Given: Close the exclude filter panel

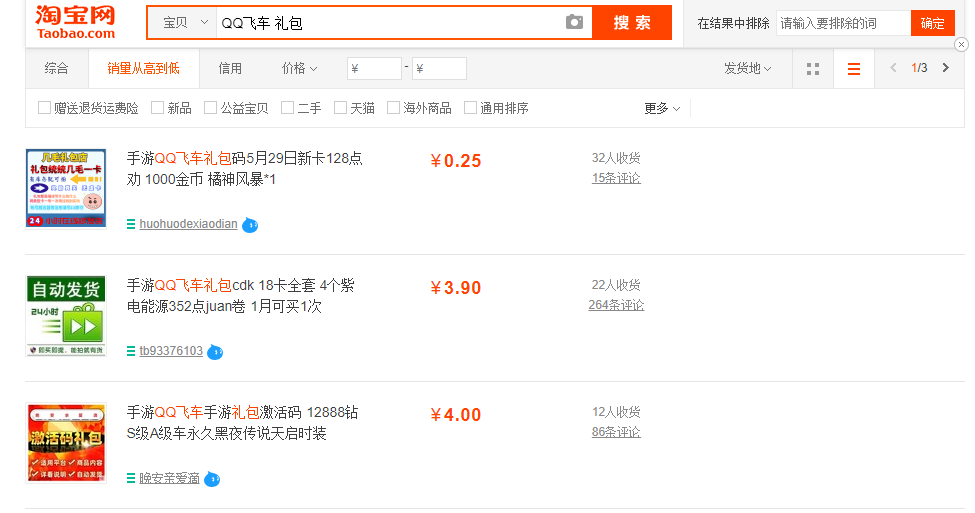Looking at the screenshot, I should pos(961,44).
